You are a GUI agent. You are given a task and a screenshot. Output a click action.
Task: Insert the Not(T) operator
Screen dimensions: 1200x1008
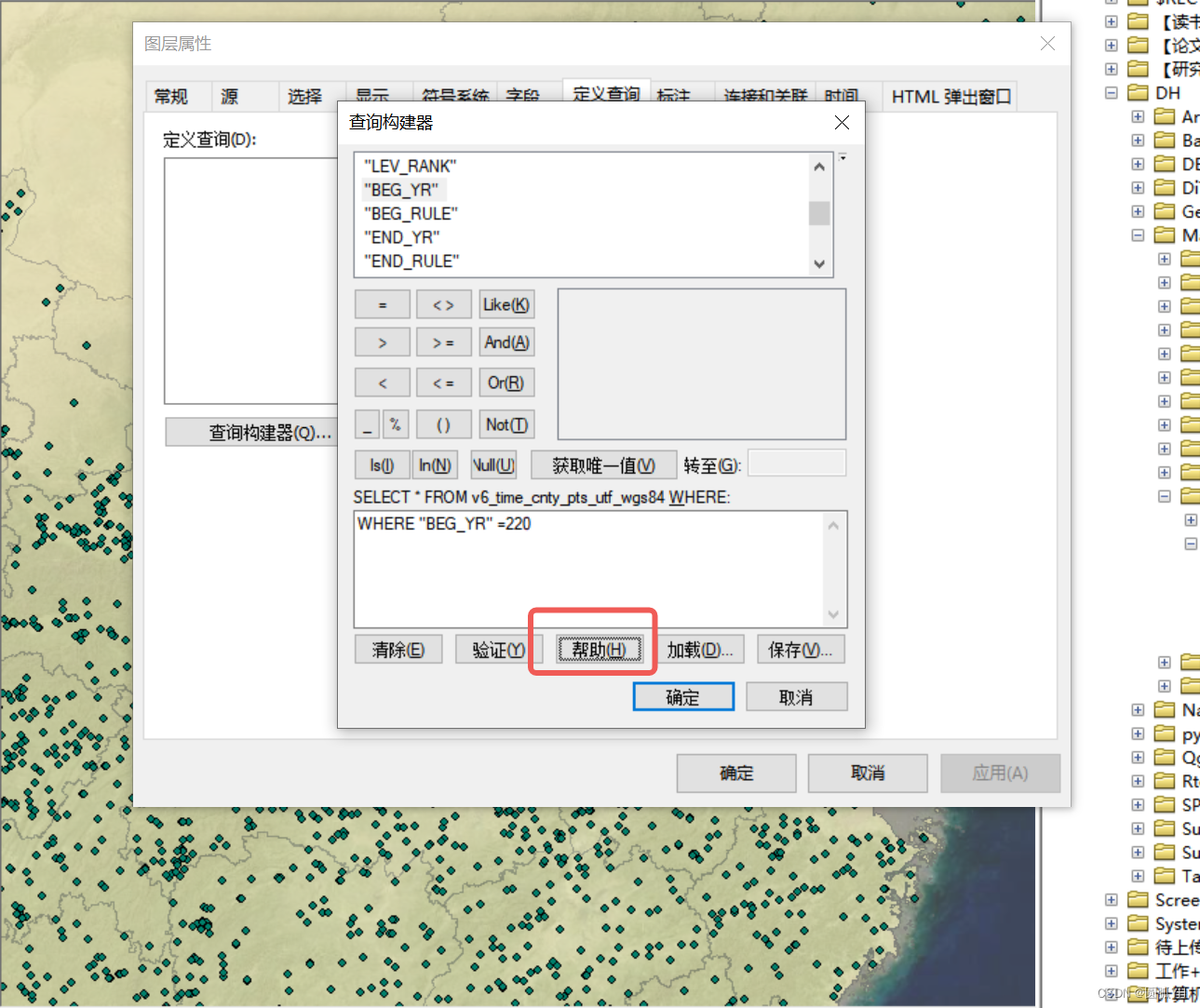click(506, 424)
